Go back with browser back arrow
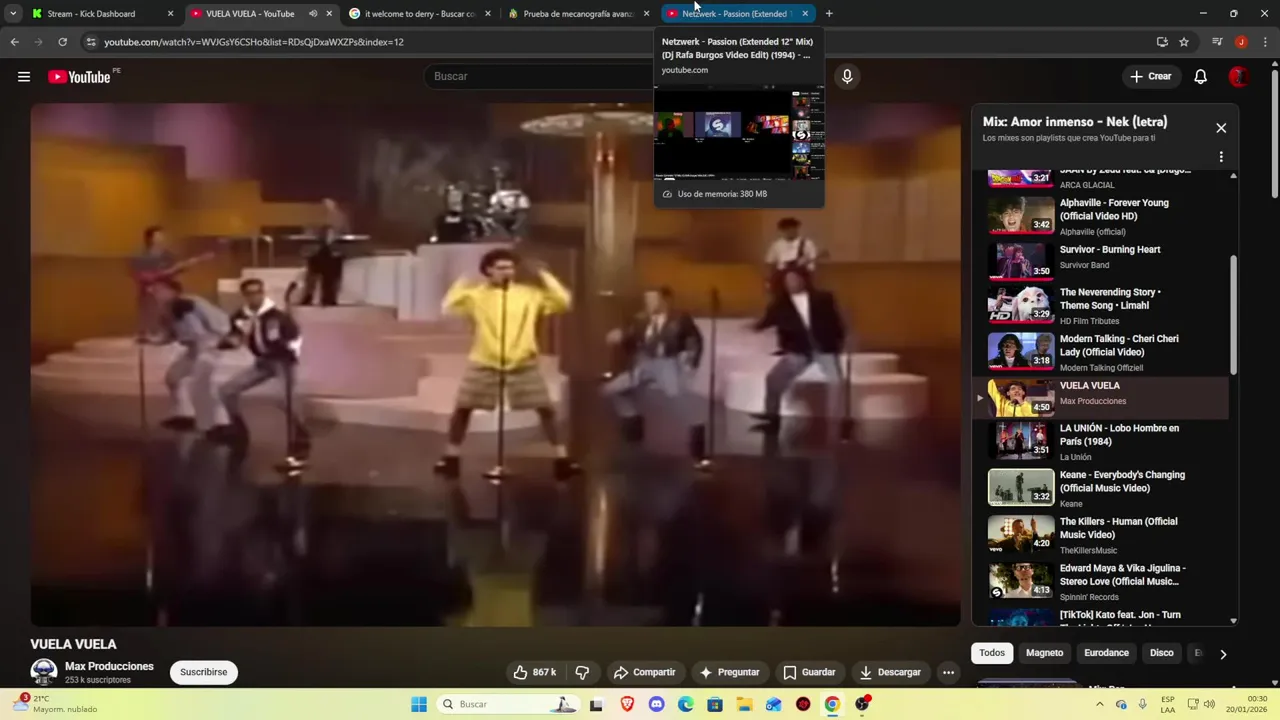Viewport: 1280px width, 720px height. pyautogui.click(x=14, y=42)
